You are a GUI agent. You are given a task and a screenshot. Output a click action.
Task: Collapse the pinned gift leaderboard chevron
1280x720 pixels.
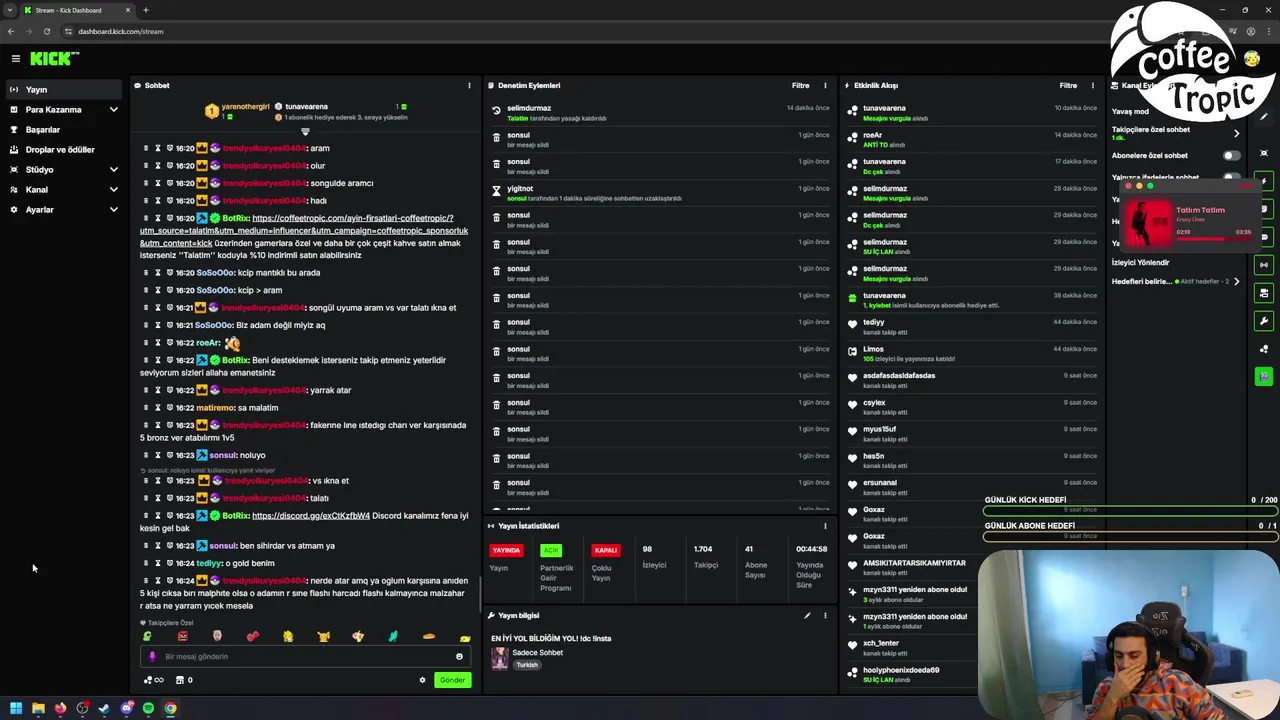click(x=305, y=131)
